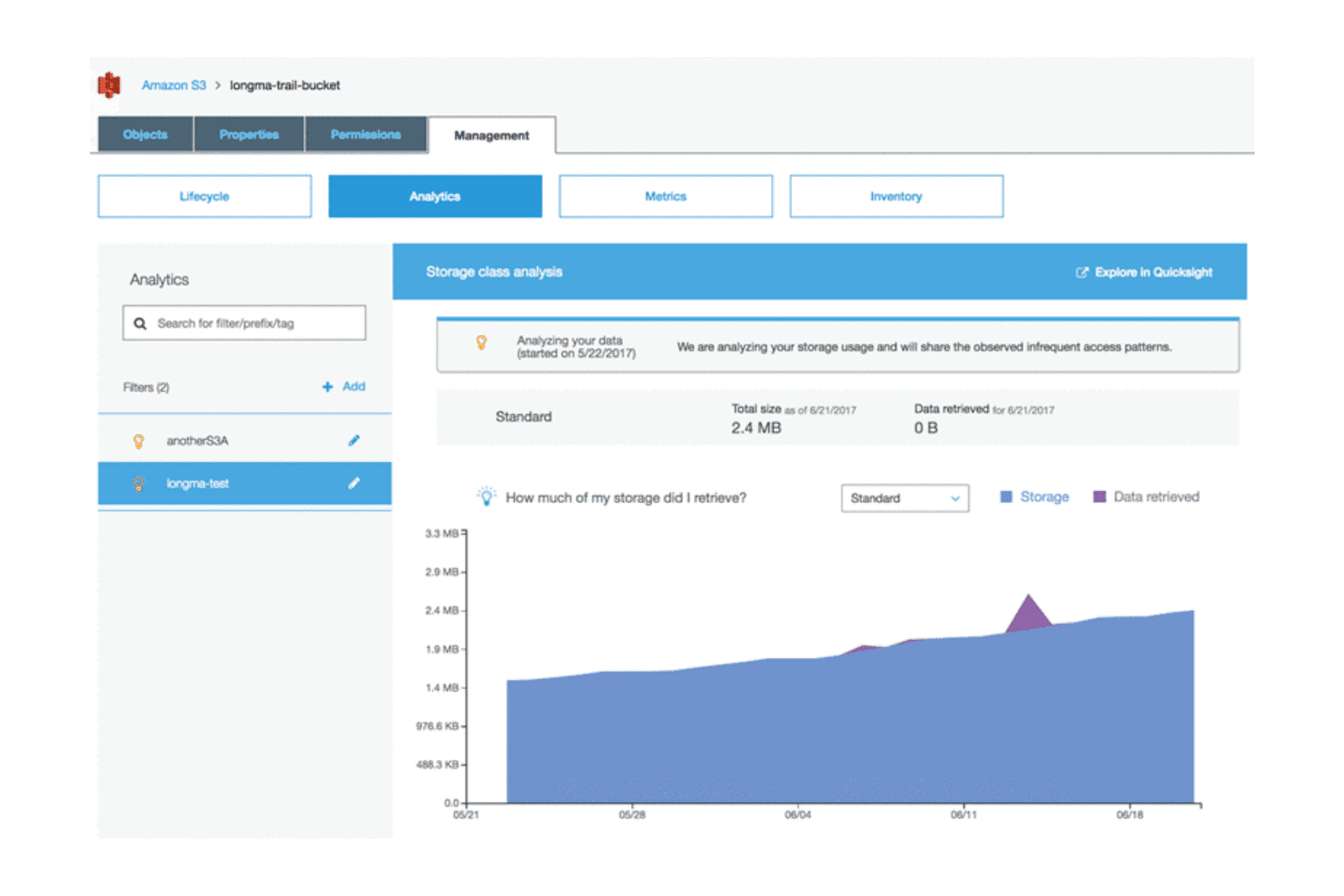Viewport: 1344px width, 896px height.
Task: Select the Analytics section button
Action: [x=435, y=196]
